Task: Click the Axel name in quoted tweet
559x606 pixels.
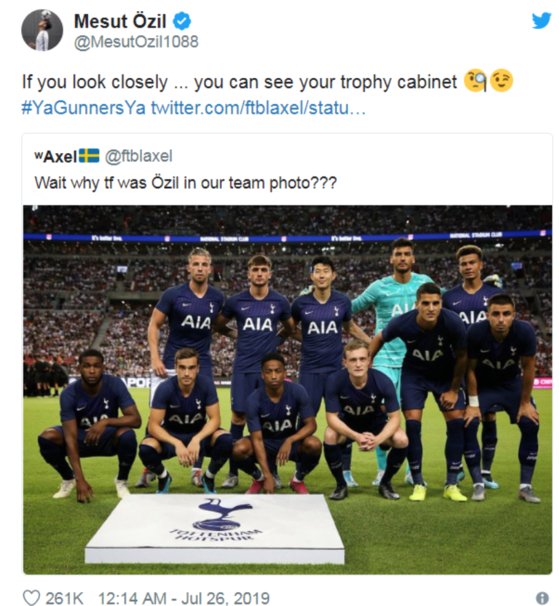Action: pos(56,156)
